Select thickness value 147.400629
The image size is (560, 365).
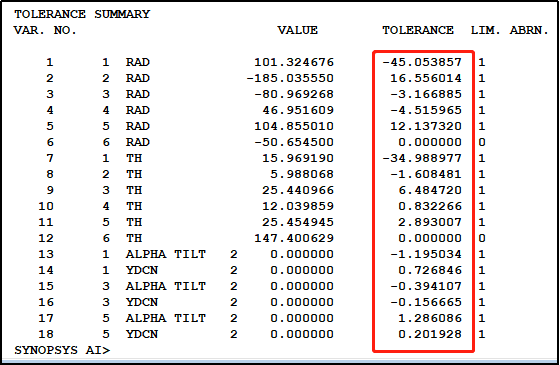coord(294,238)
